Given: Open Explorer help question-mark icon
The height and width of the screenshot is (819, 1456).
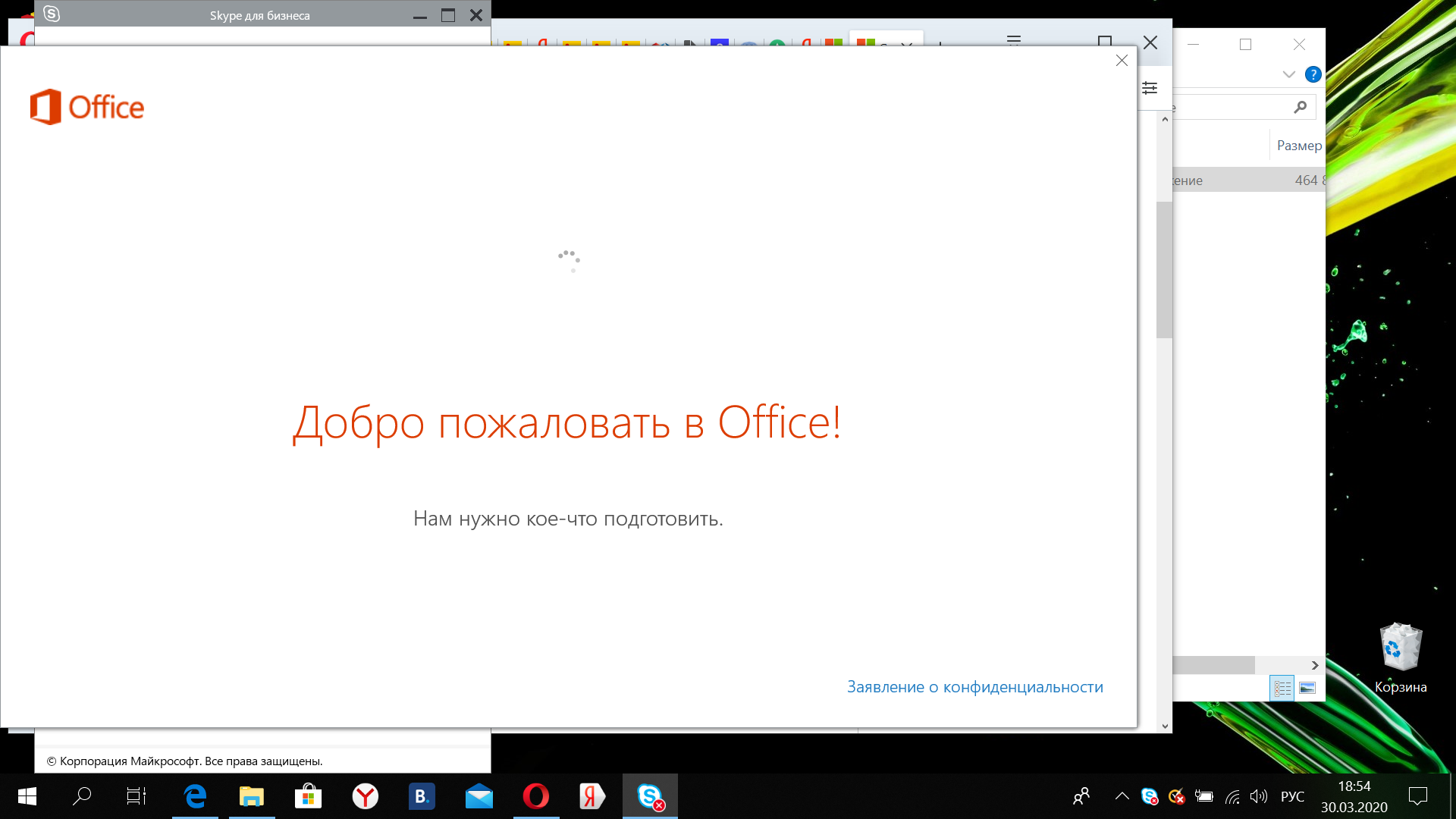Looking at the screenshot, I should pos(1313,74).
